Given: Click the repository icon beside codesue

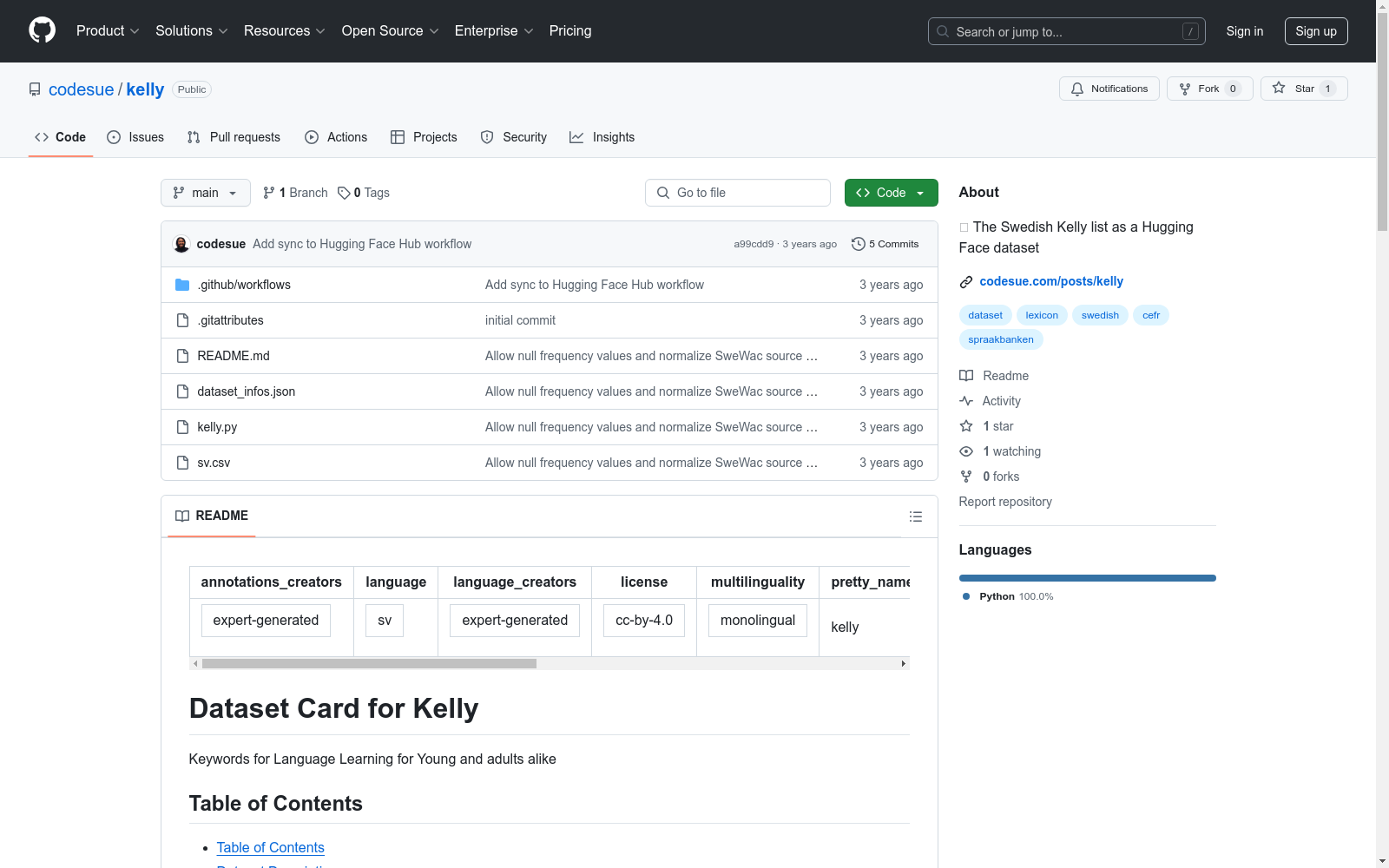Looking at the screenshot, I should coord(35,89).
